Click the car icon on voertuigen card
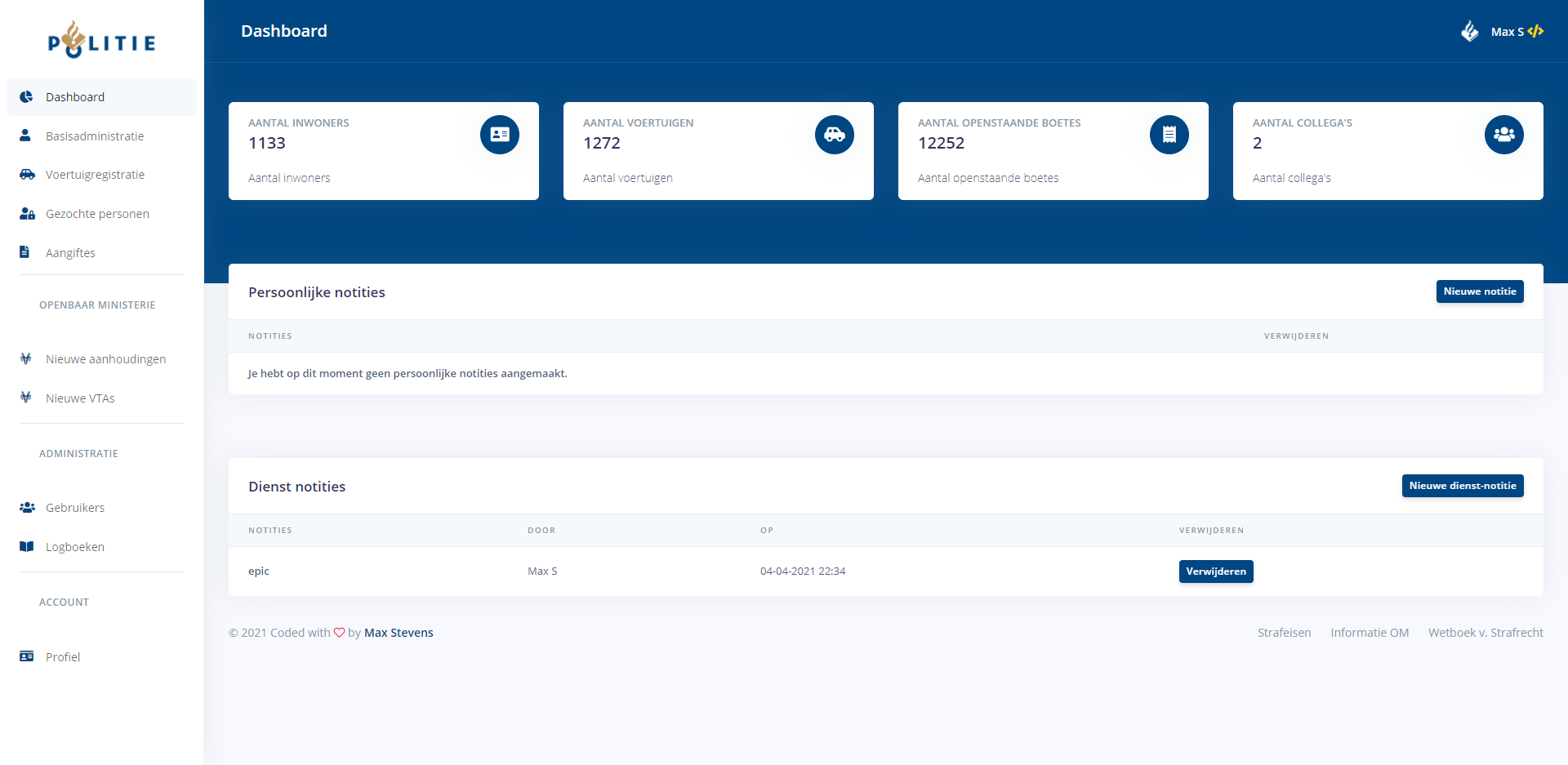Viewport: 1568px width, 765px height. (x=834, y=135)
